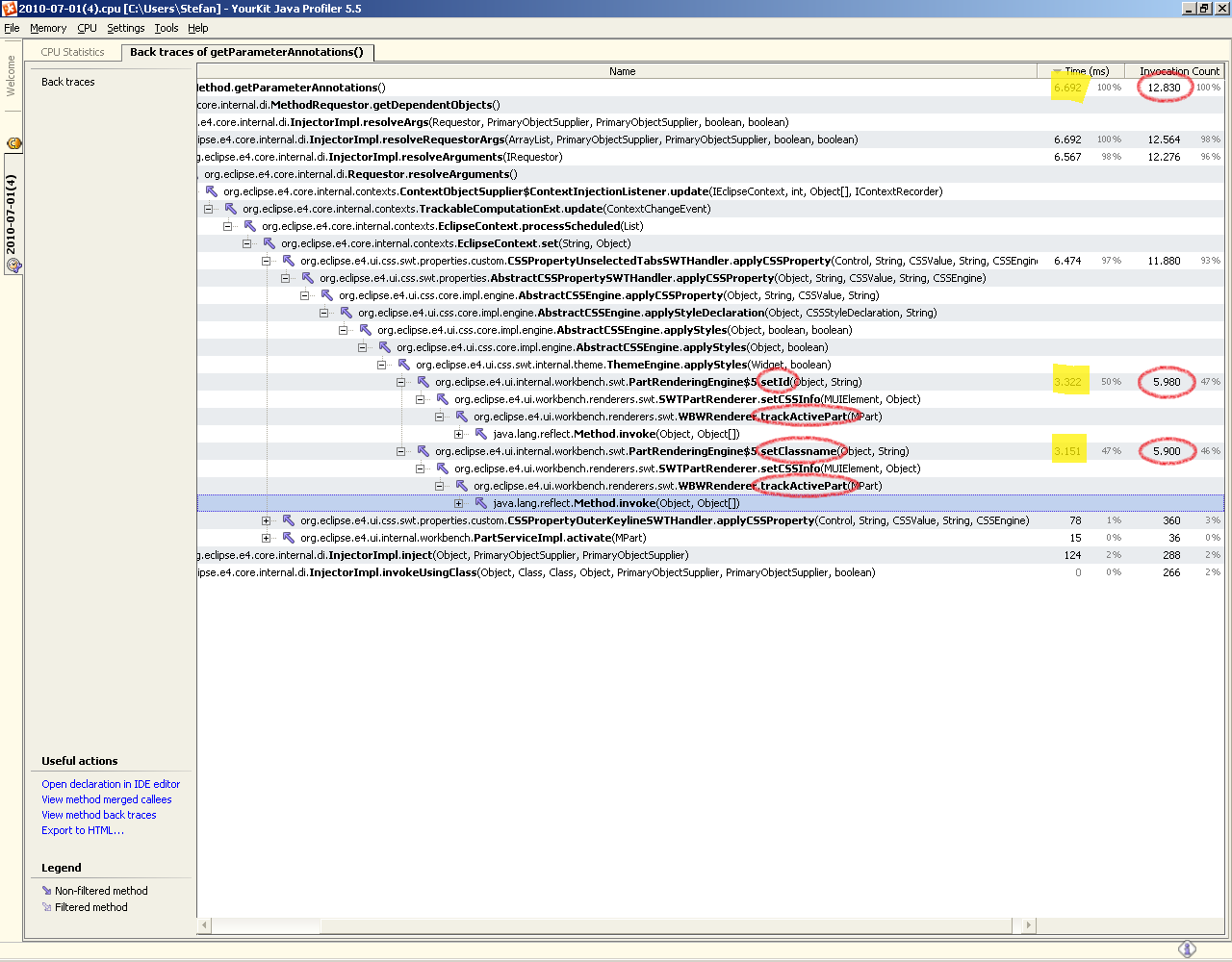Click arrow icon of ContextInjectionListener.update row
1232x962 pixels.
[212, 191]
